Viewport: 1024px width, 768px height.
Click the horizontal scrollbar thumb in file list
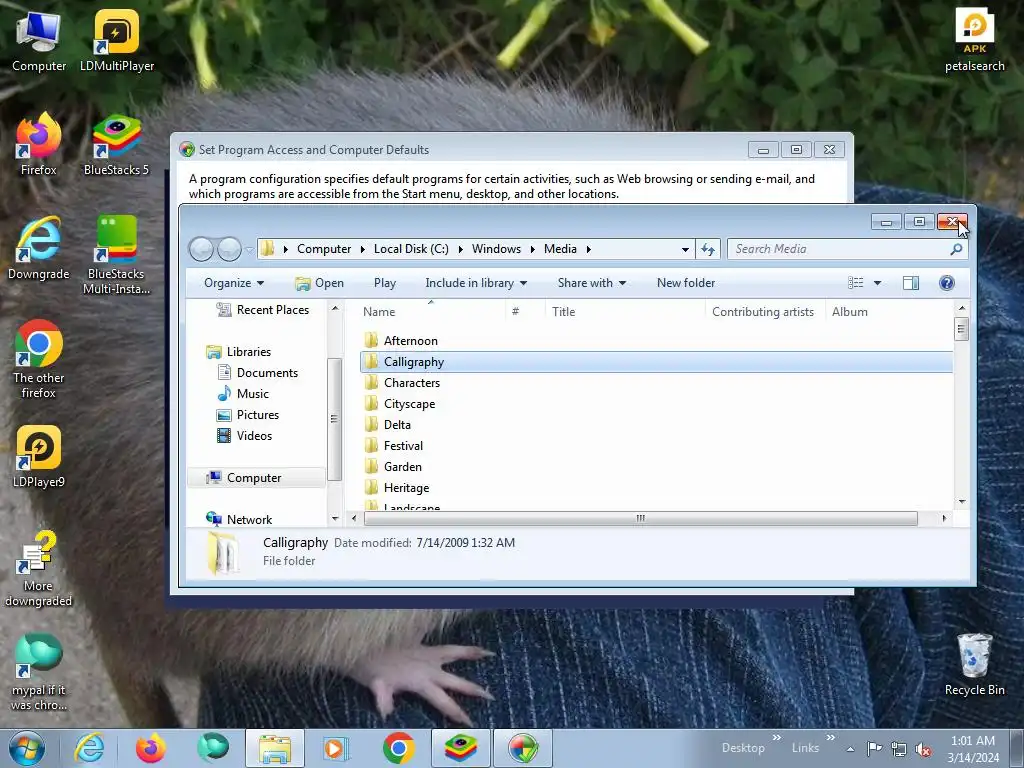pos(640,519)
